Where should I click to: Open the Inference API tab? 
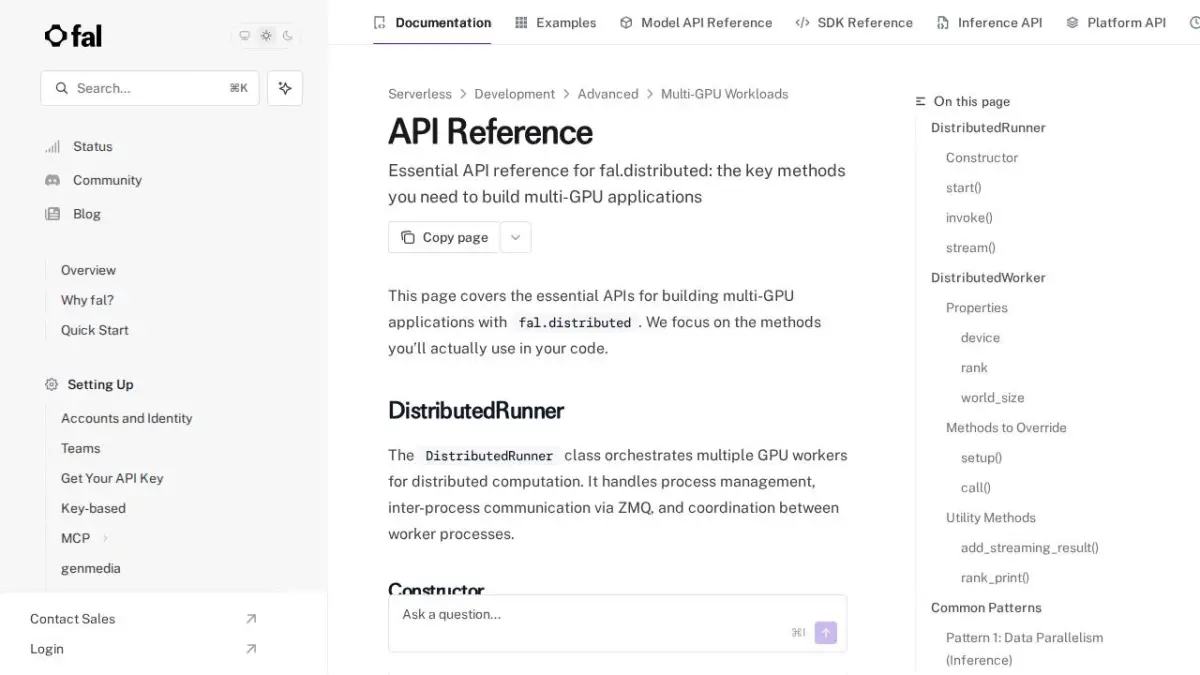(x=989, y=22)
